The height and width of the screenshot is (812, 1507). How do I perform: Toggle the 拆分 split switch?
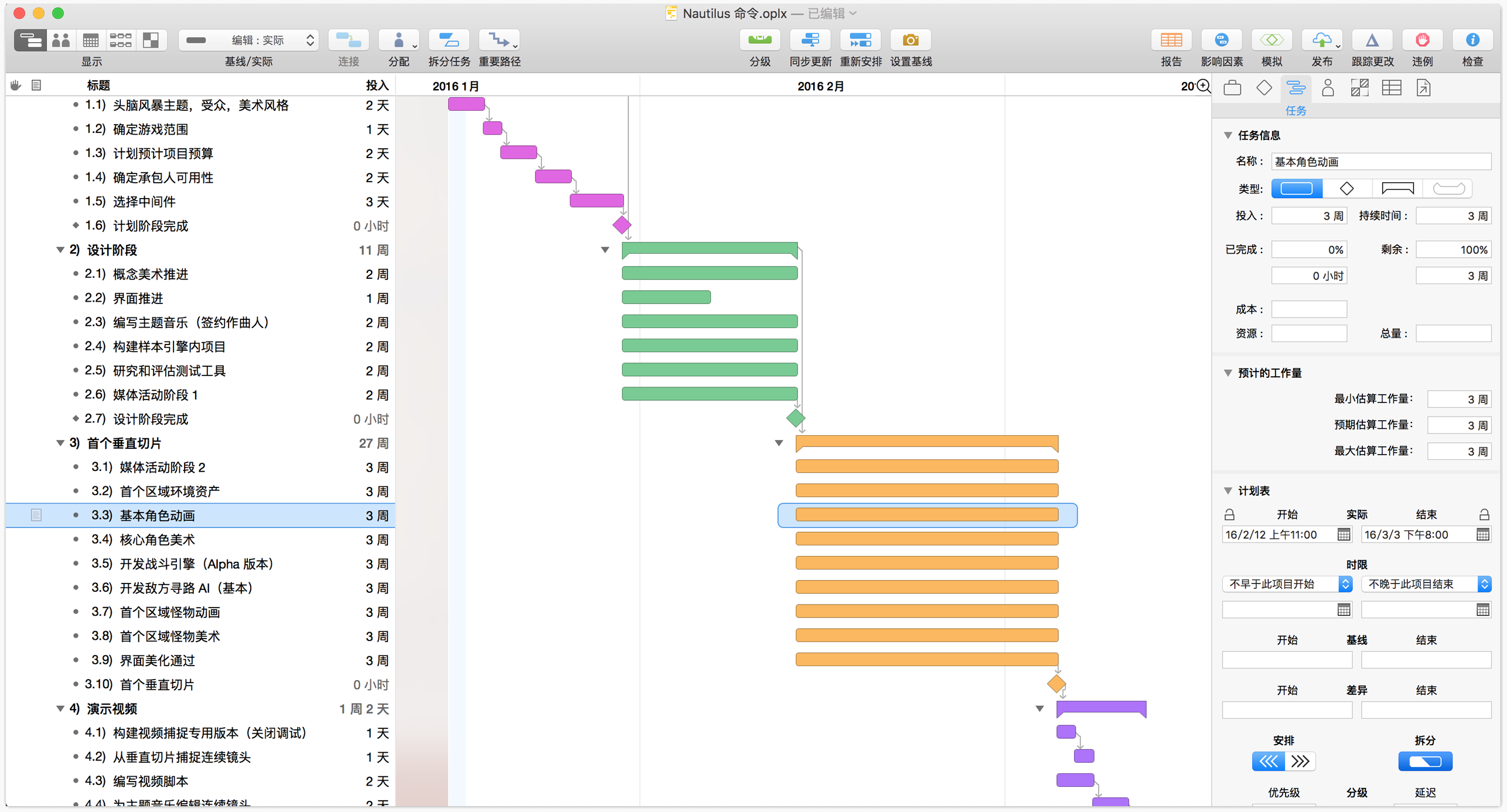[x=1425, y=762]
